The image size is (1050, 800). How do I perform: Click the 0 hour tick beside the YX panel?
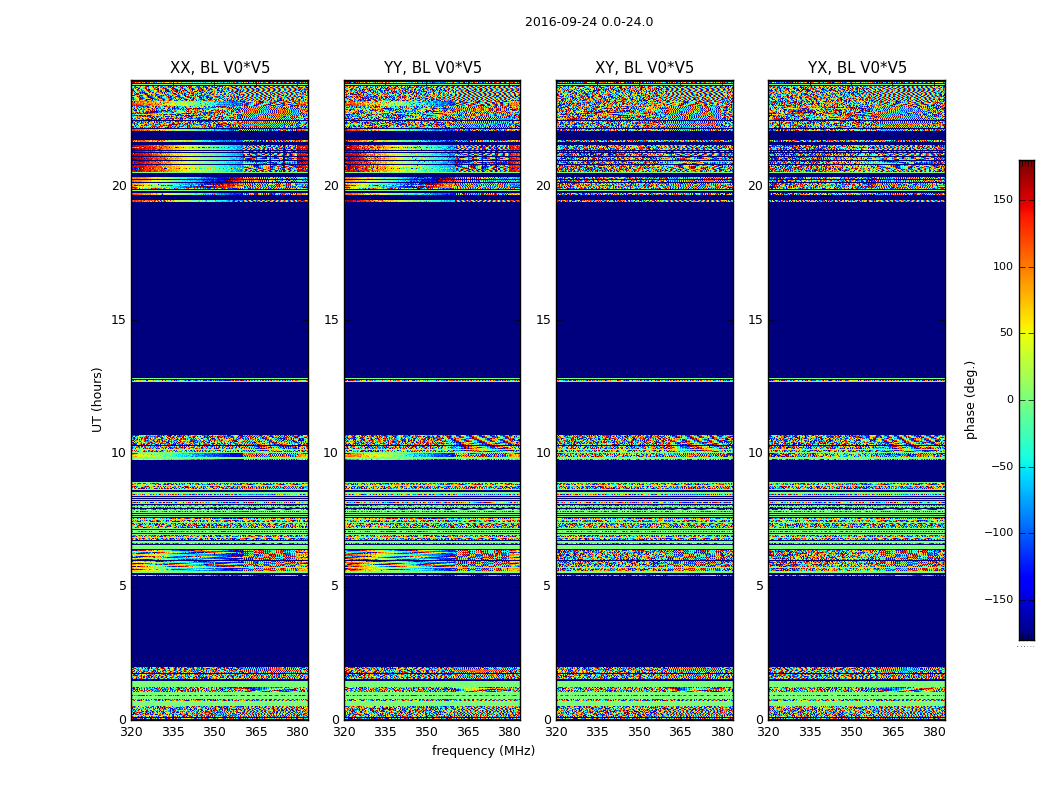(760, 720)
